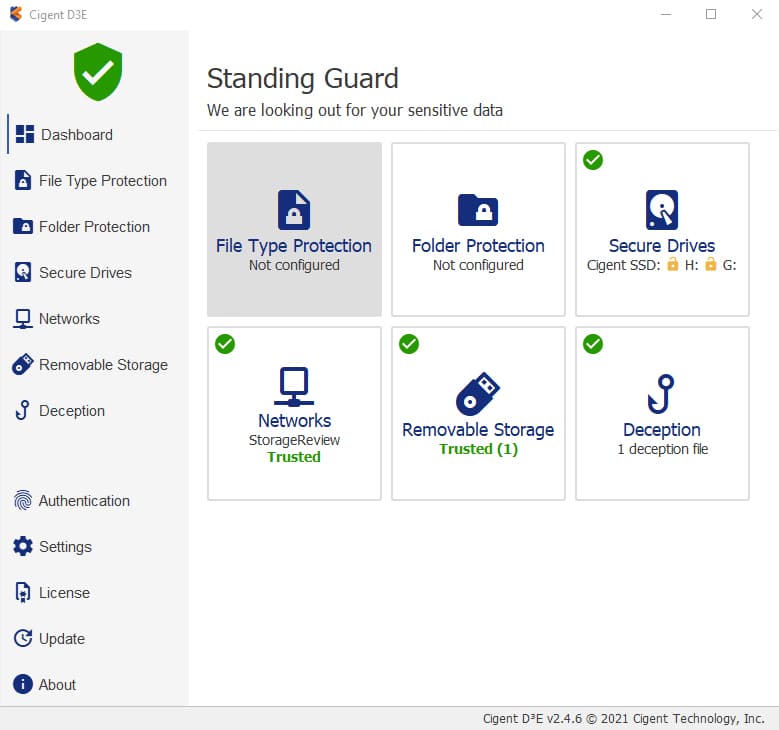779x730 pixels.
Task: Click the orange lock icon before G: drive
Action: 711,264
